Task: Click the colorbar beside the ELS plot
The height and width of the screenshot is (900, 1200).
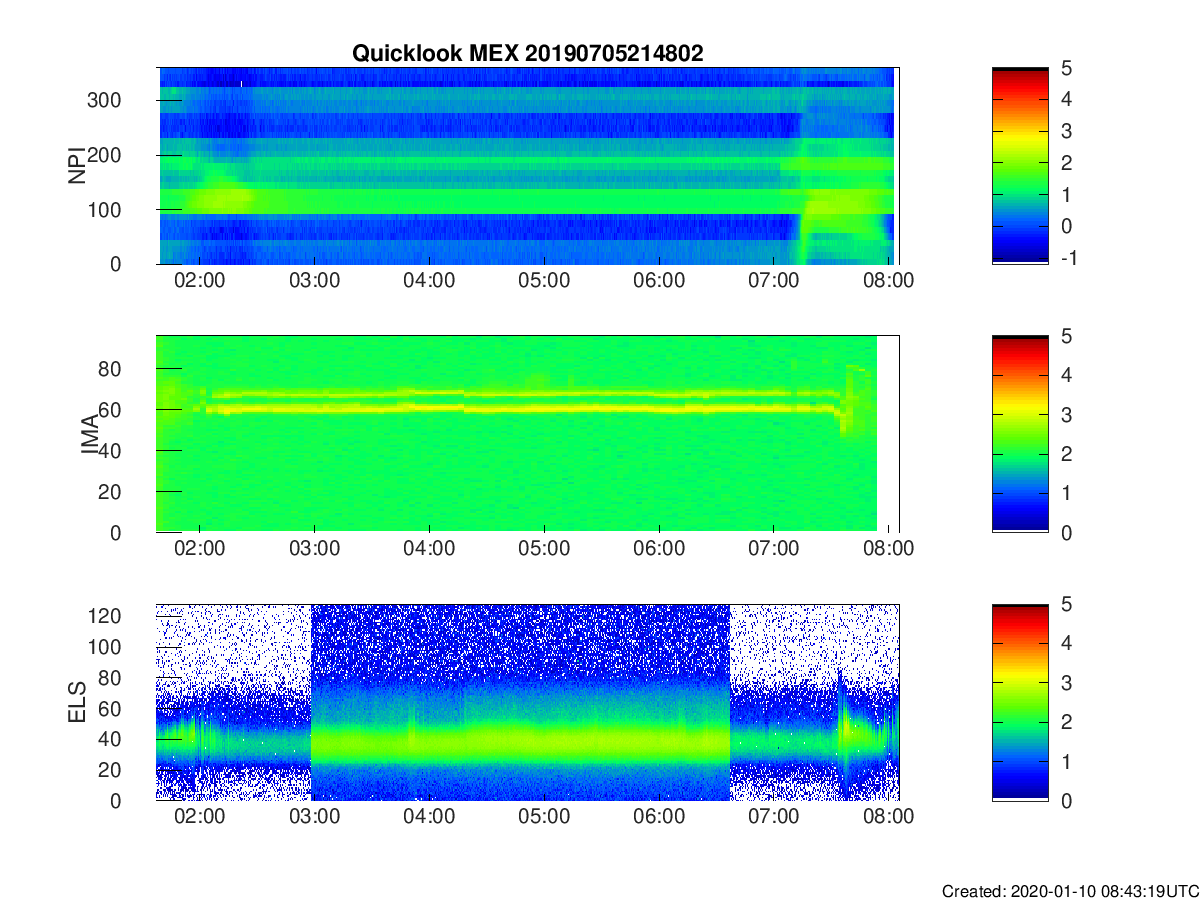Action: pos(1020,702)
